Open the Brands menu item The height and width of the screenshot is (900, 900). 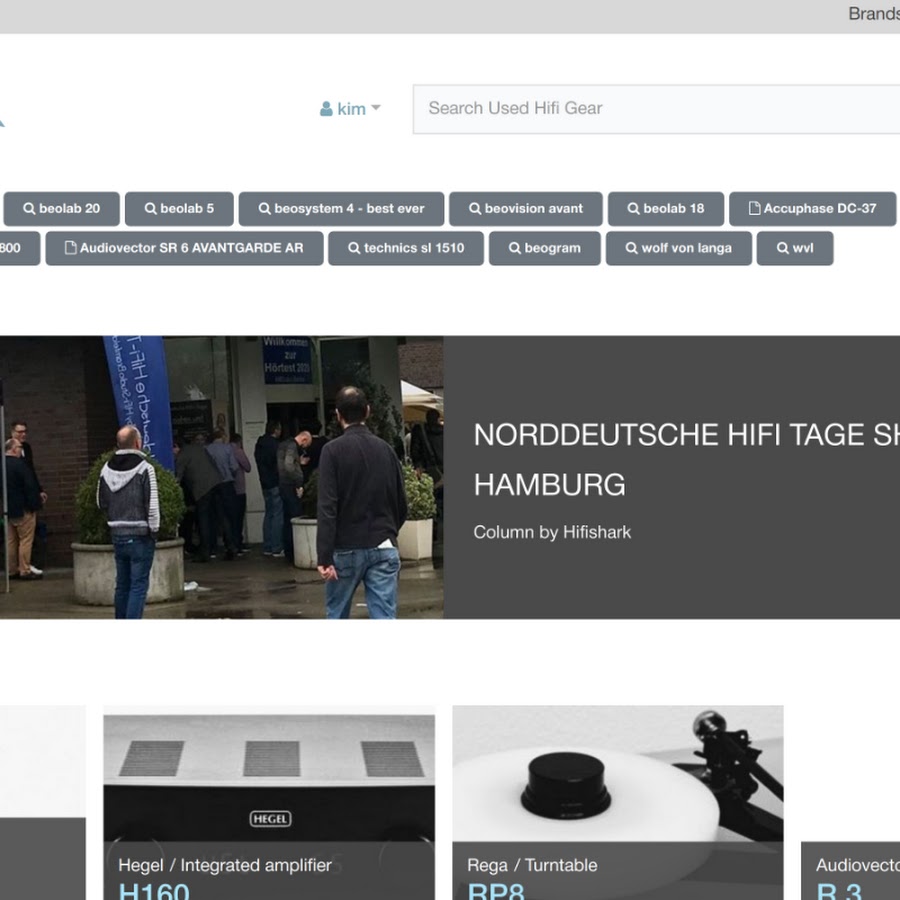click(874, 14)
